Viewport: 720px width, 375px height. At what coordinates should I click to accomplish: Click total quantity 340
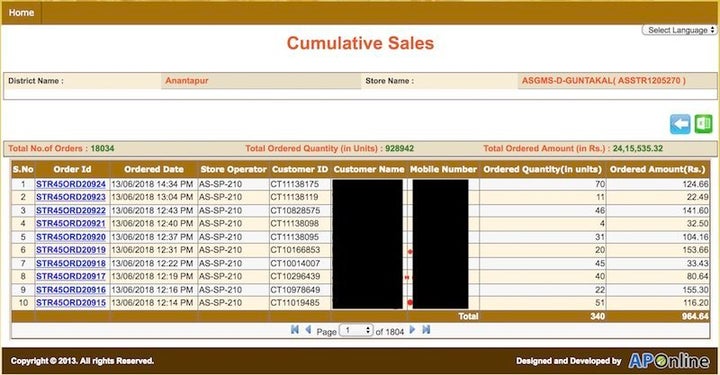click(x=597, y=316)
